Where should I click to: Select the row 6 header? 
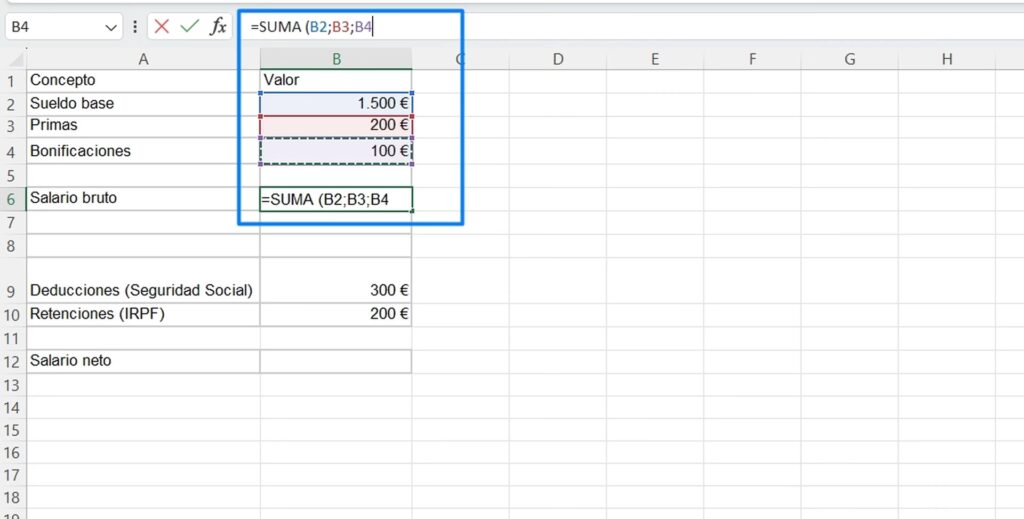tap(12, 199)
